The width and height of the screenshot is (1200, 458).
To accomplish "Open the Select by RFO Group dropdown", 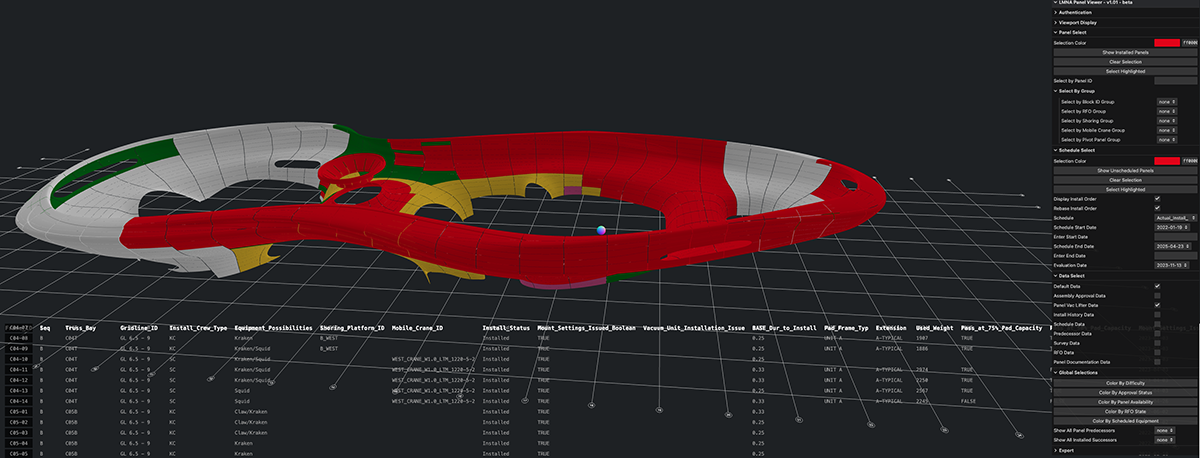I will [x=1165, y=111].
